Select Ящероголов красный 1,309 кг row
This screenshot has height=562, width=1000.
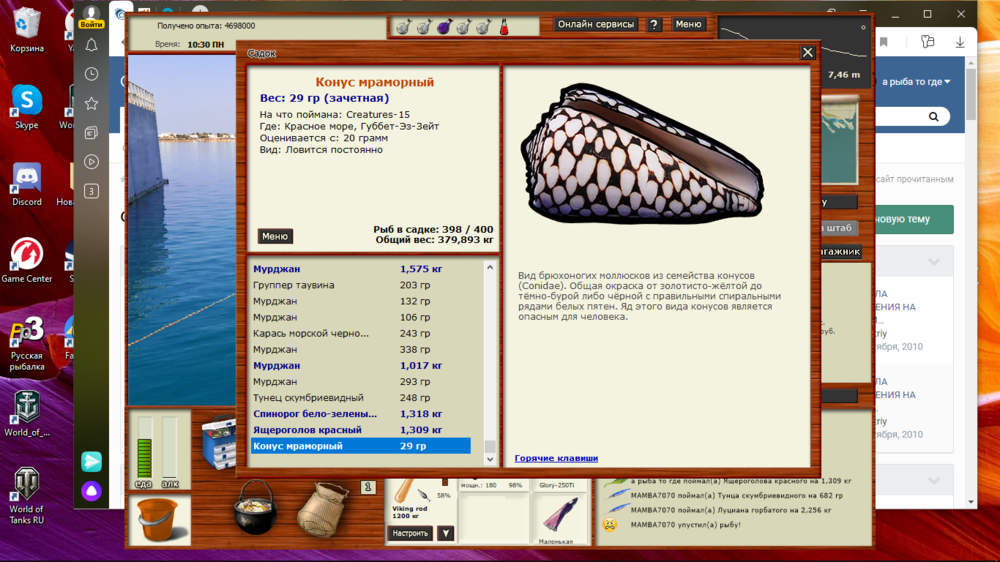pyautogui.click(x=360, y=430)
